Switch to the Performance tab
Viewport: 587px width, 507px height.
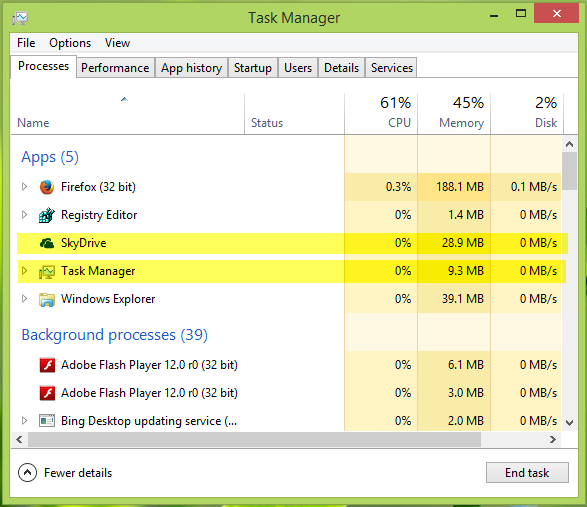point(115,68)
